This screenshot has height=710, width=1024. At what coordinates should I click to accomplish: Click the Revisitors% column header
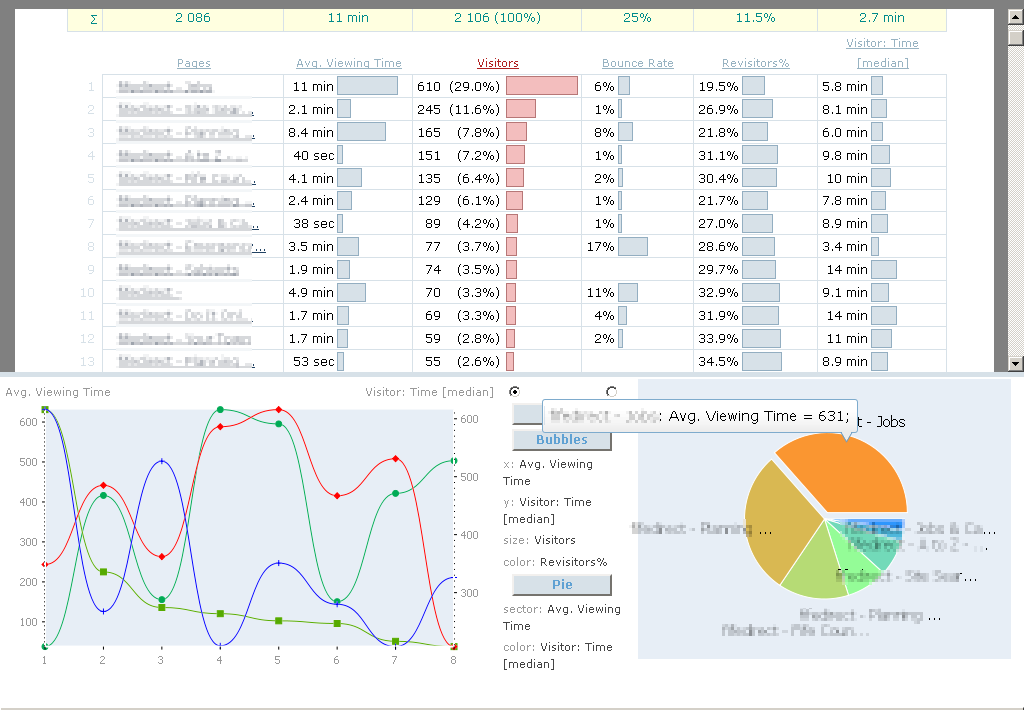[756, 63]
